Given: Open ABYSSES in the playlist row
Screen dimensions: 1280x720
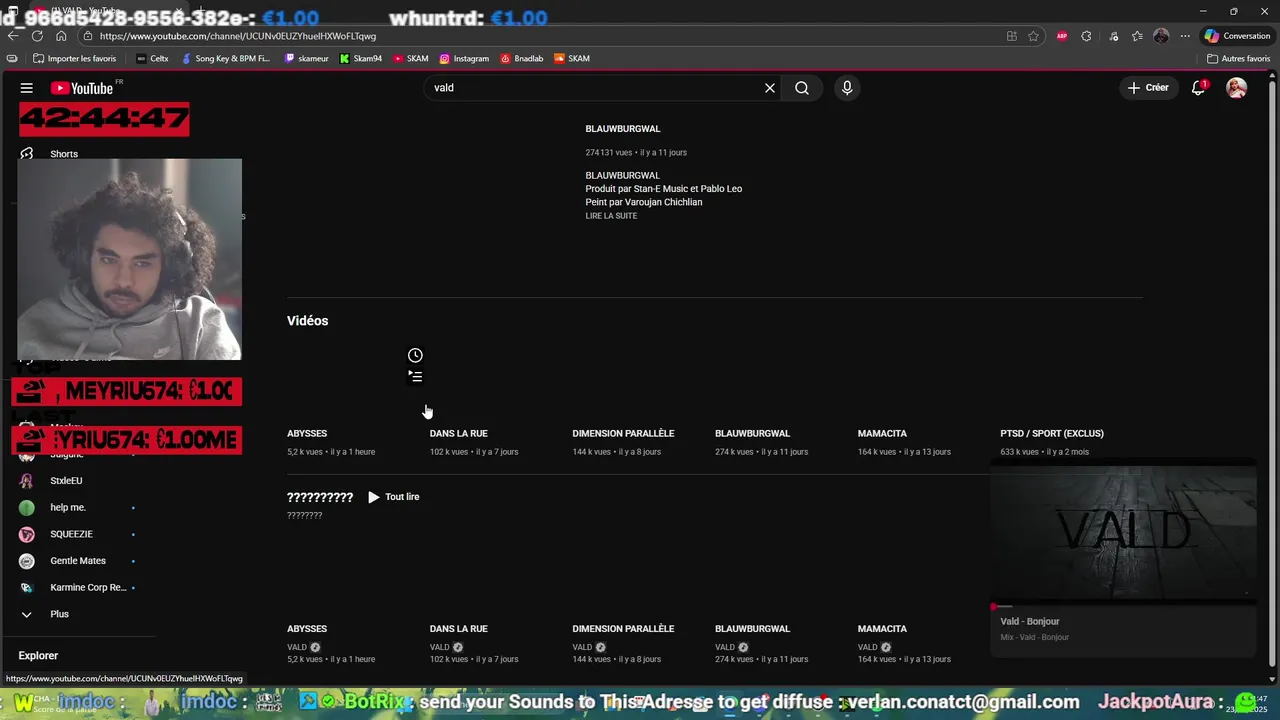Looking at the screenshot, I should pos(307,629).
